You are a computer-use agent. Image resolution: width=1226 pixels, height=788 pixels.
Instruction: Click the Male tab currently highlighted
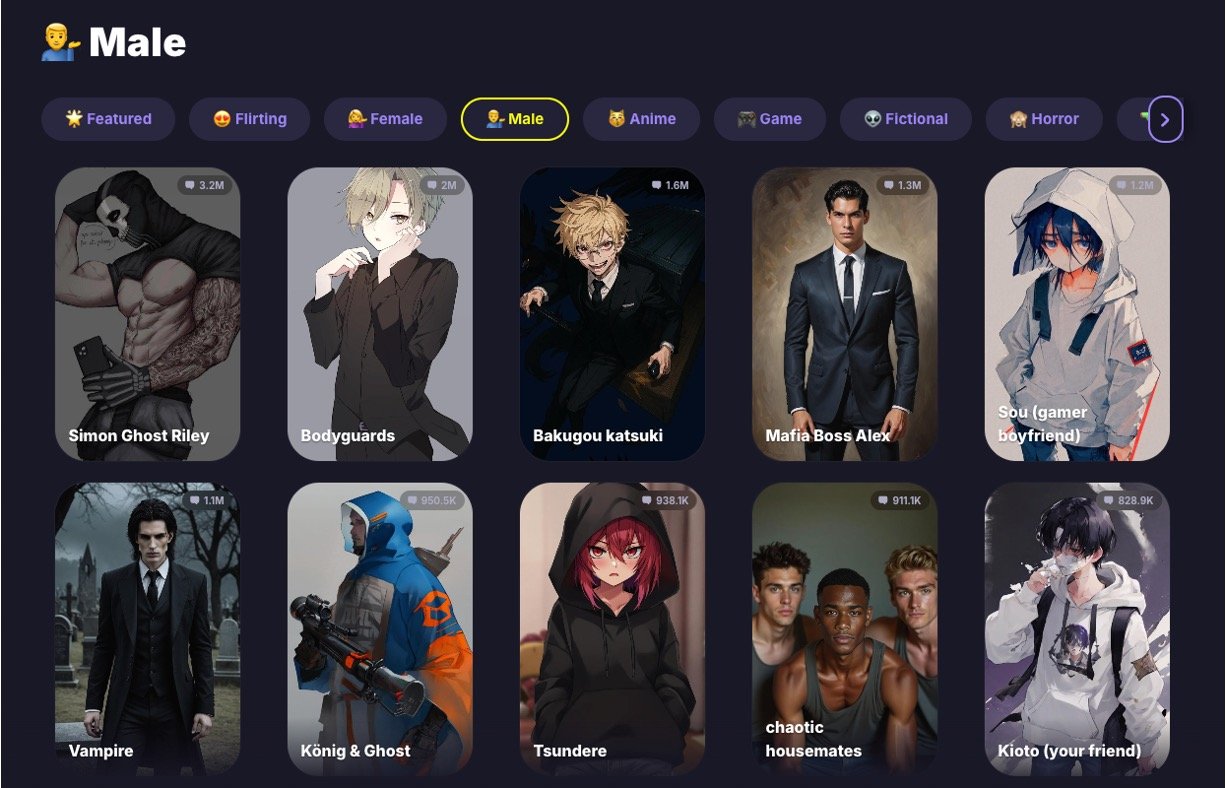[x=515, y=119]
